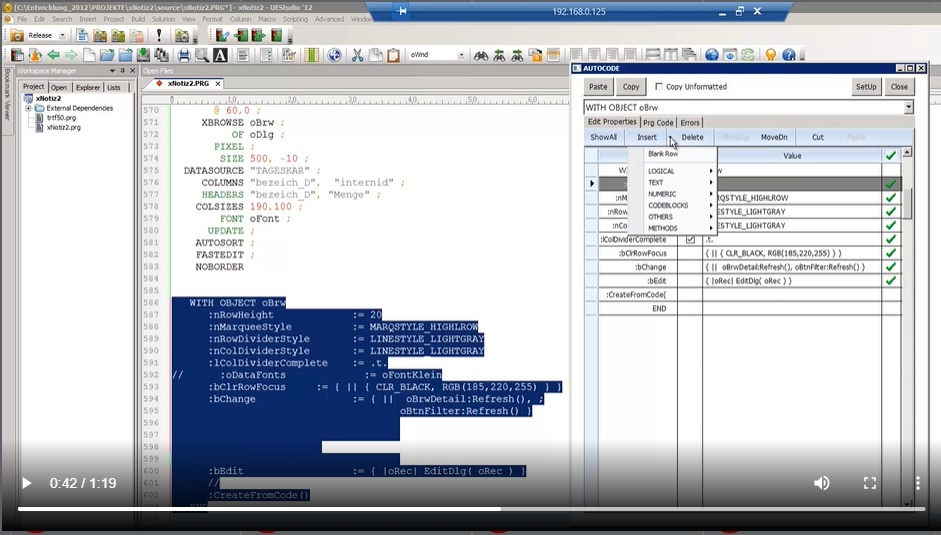Click the video play button
Screen dimensions: 941x535
[x=26, y=483]
